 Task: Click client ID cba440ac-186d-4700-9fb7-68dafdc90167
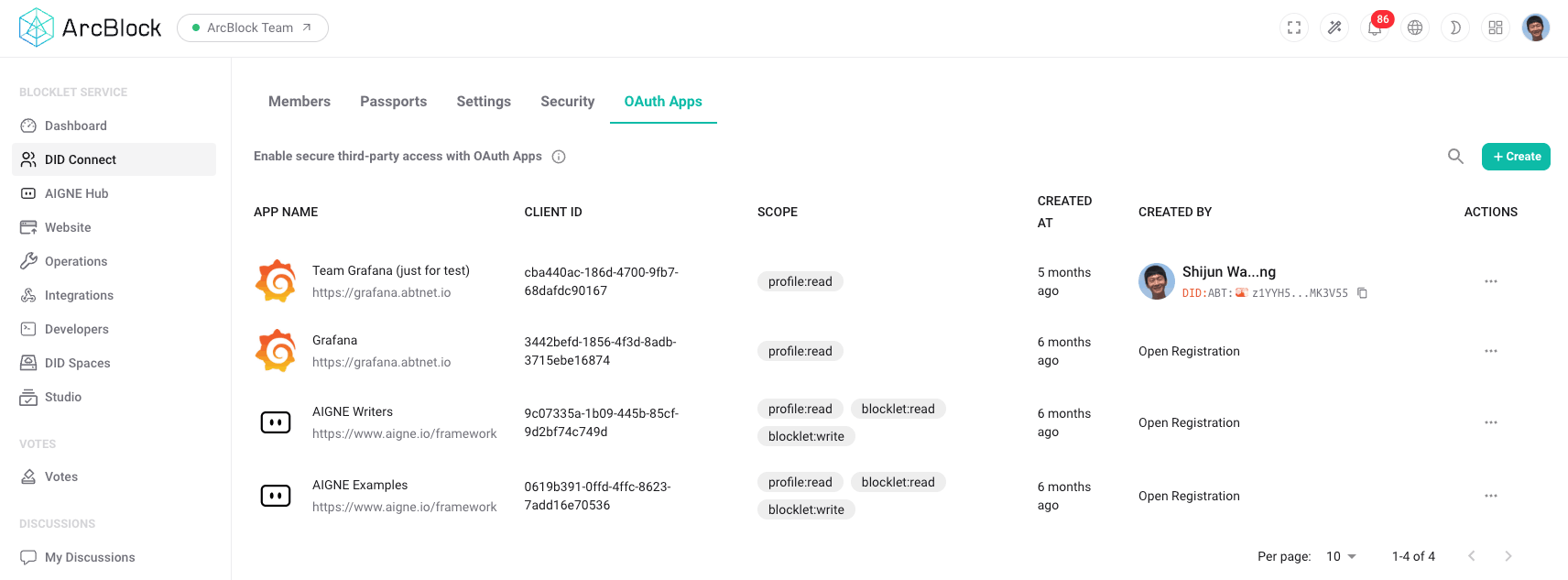point(601,281)
